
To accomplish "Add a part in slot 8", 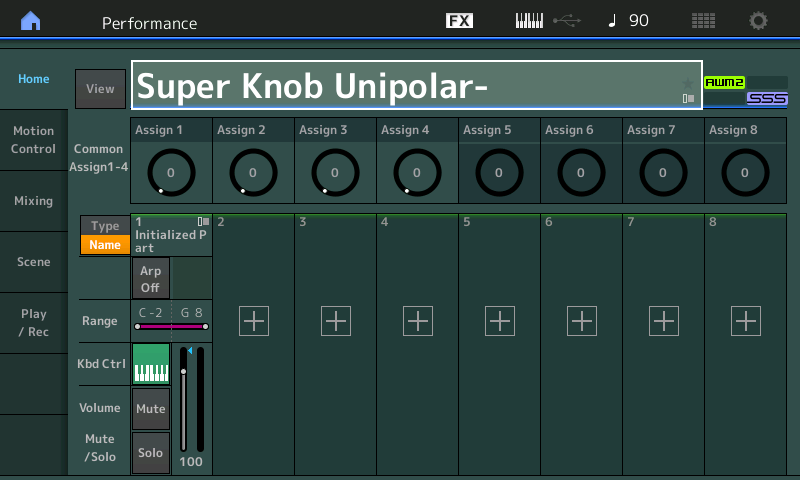I will pyautogui.click(x=746, y=321).
